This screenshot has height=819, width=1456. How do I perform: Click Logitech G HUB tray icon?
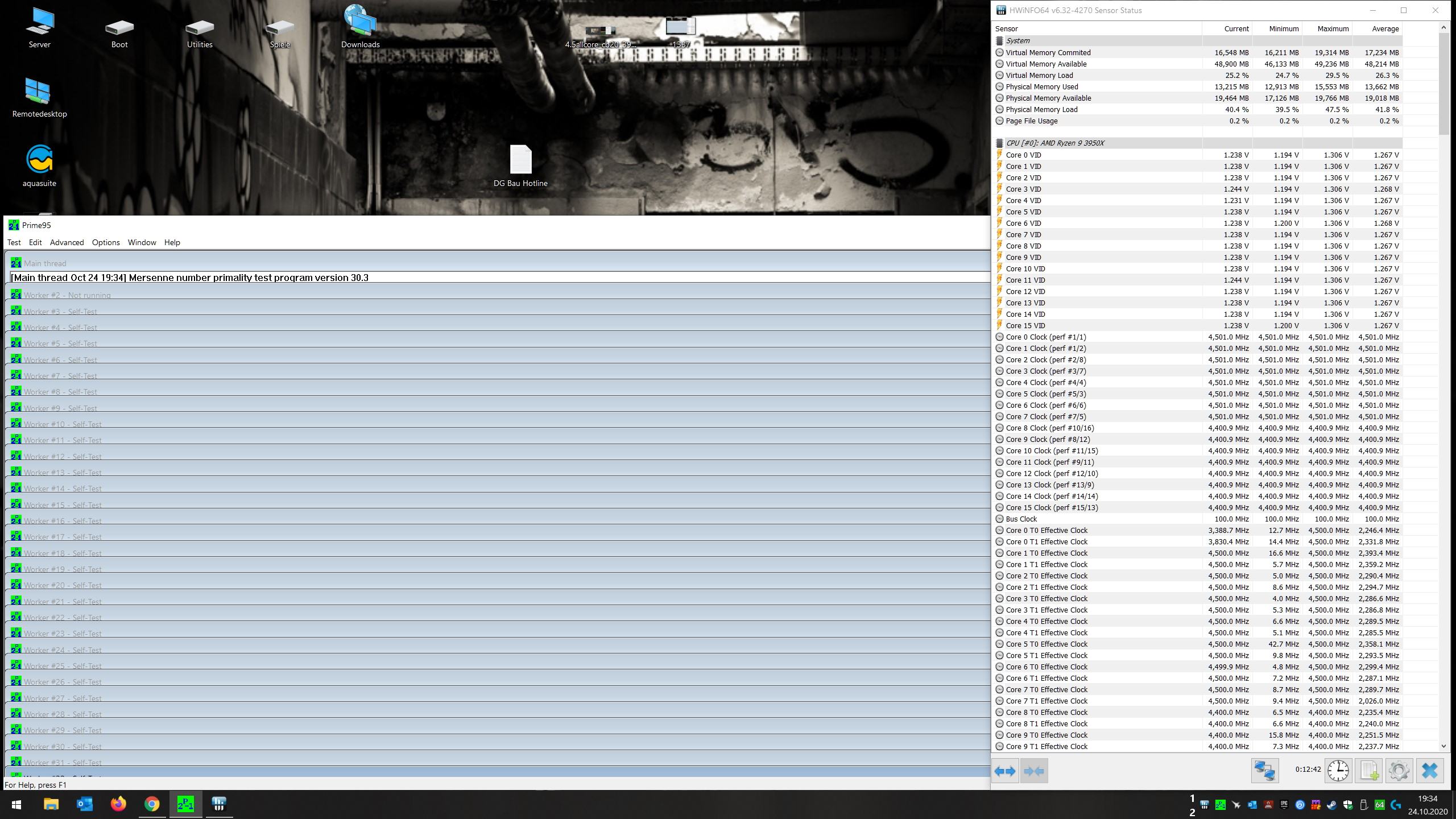[1396, 805]
